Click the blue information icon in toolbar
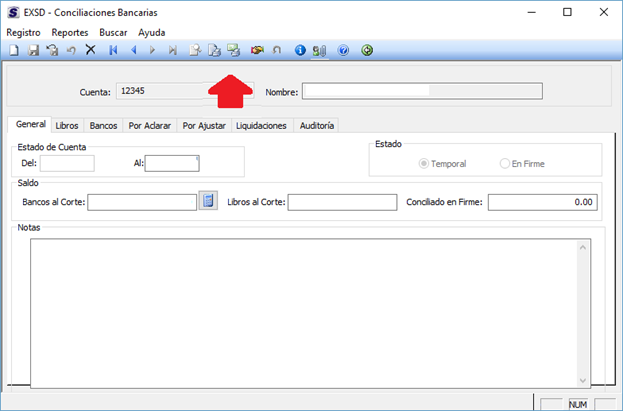This screenshot has width=623, height=411. point(300,50)
